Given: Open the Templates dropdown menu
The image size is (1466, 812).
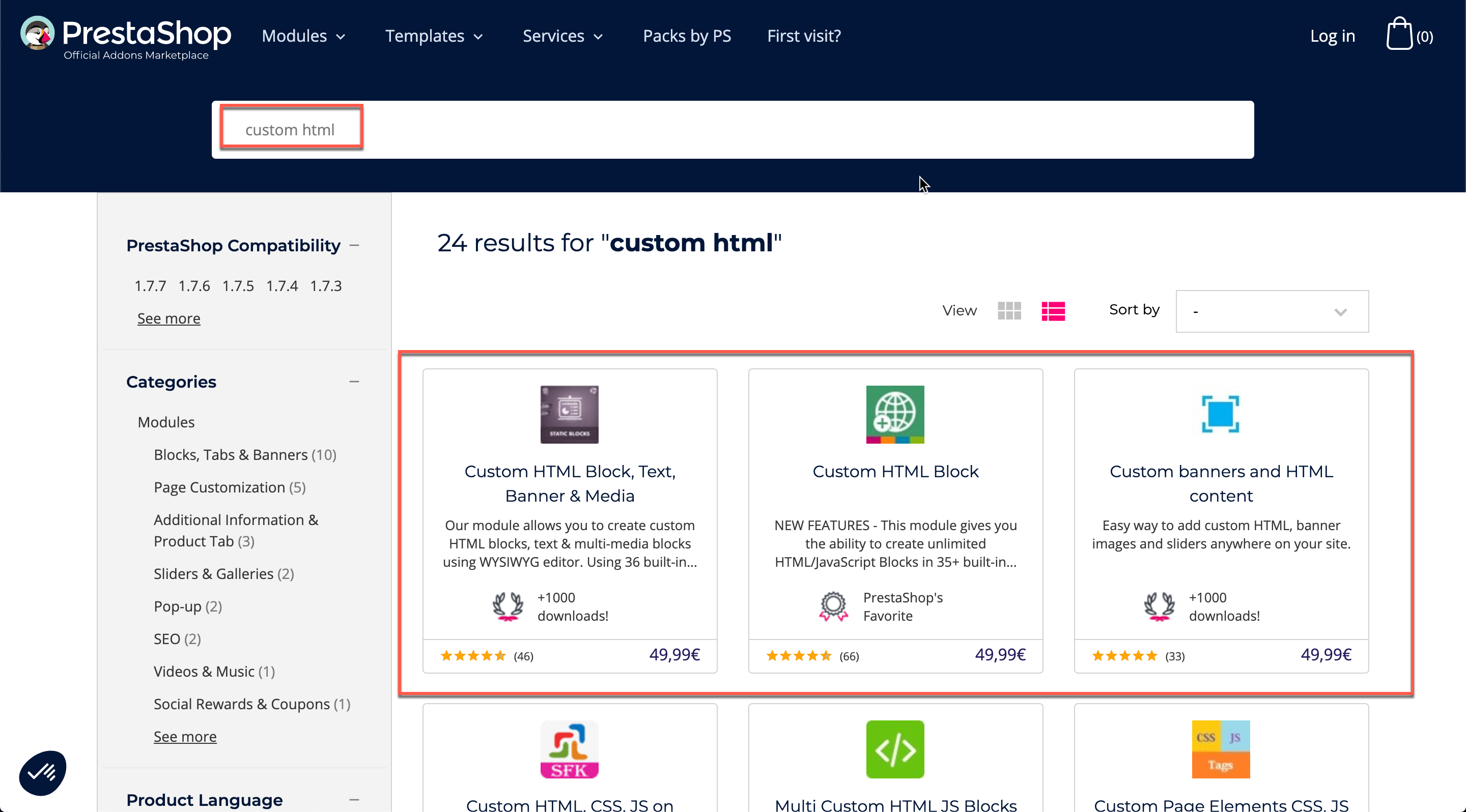Looking at the screenshot, I should 434,36.
